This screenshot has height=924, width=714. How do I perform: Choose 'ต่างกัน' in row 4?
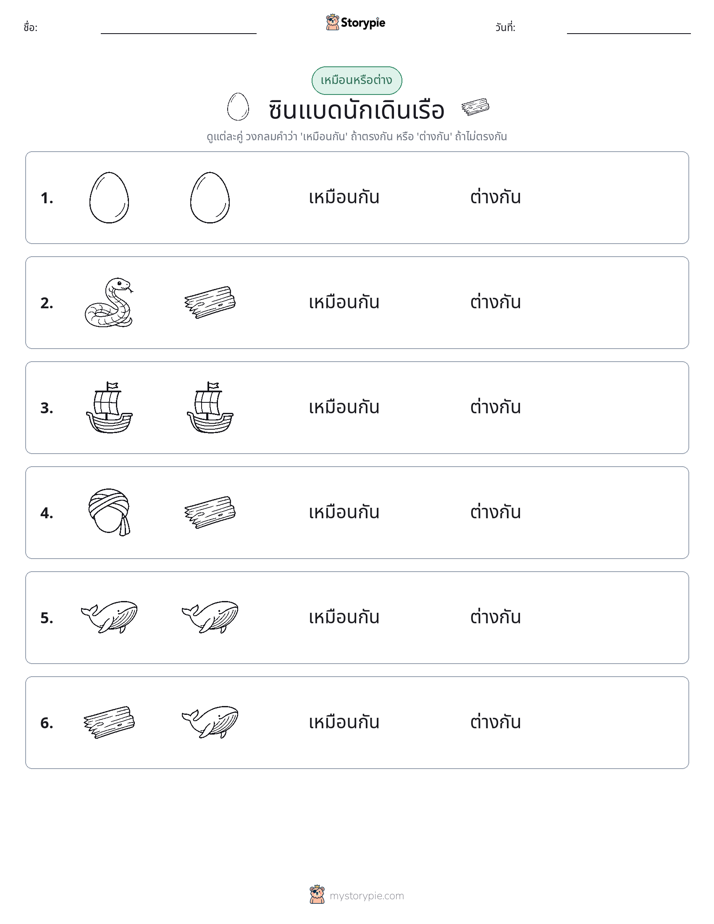tap(495, 512)
